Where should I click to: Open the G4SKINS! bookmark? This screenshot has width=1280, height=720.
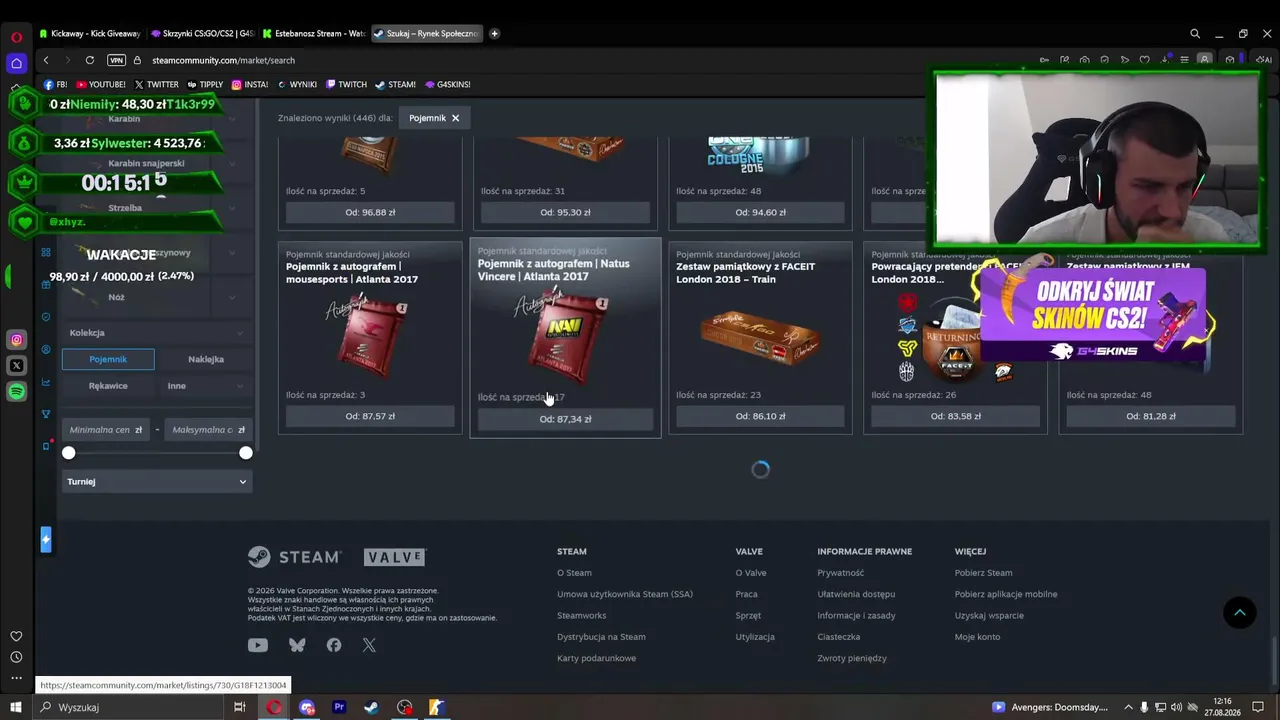tap(447, 85)
